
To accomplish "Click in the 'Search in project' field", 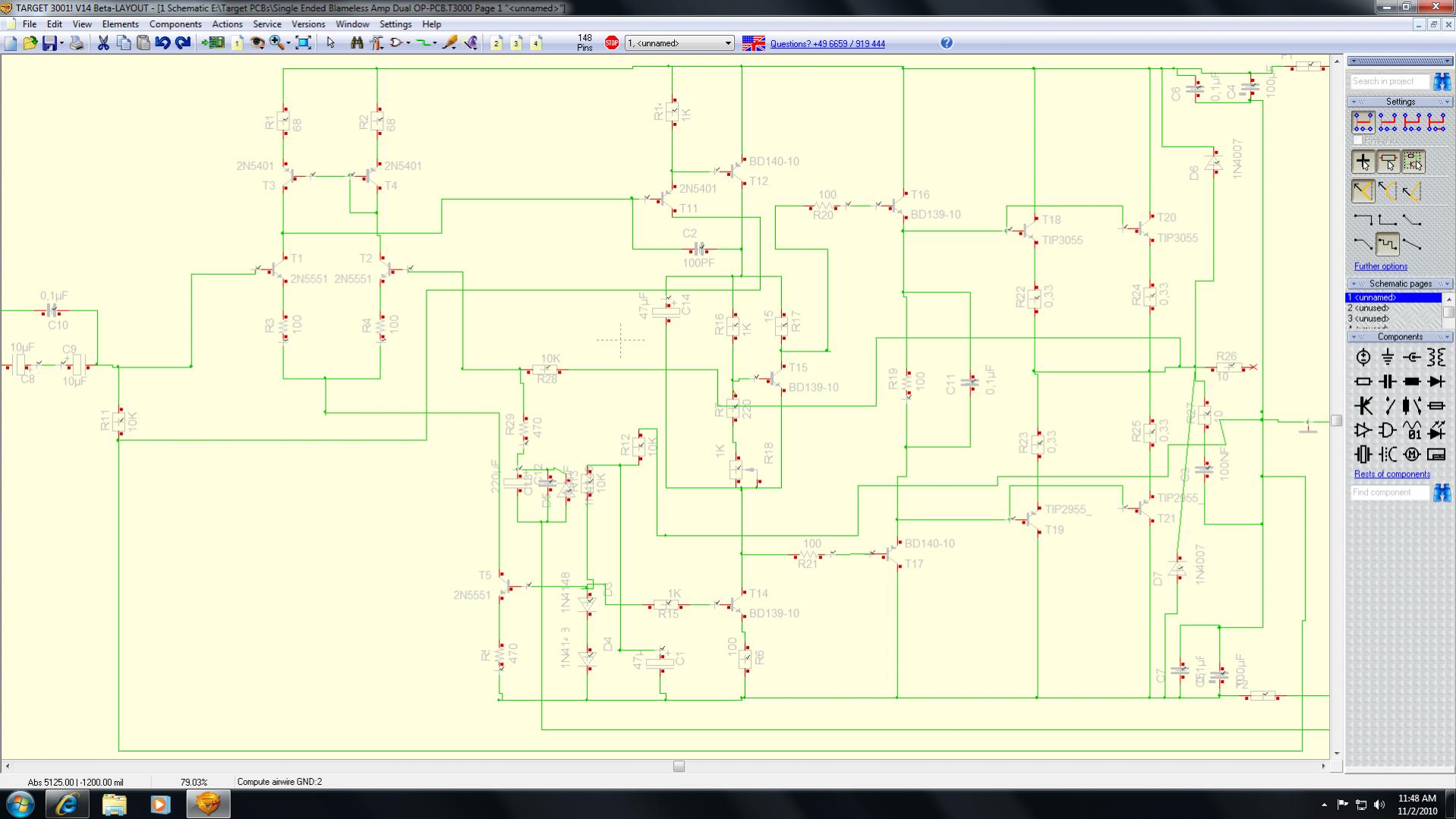I will click(1389, 81).
